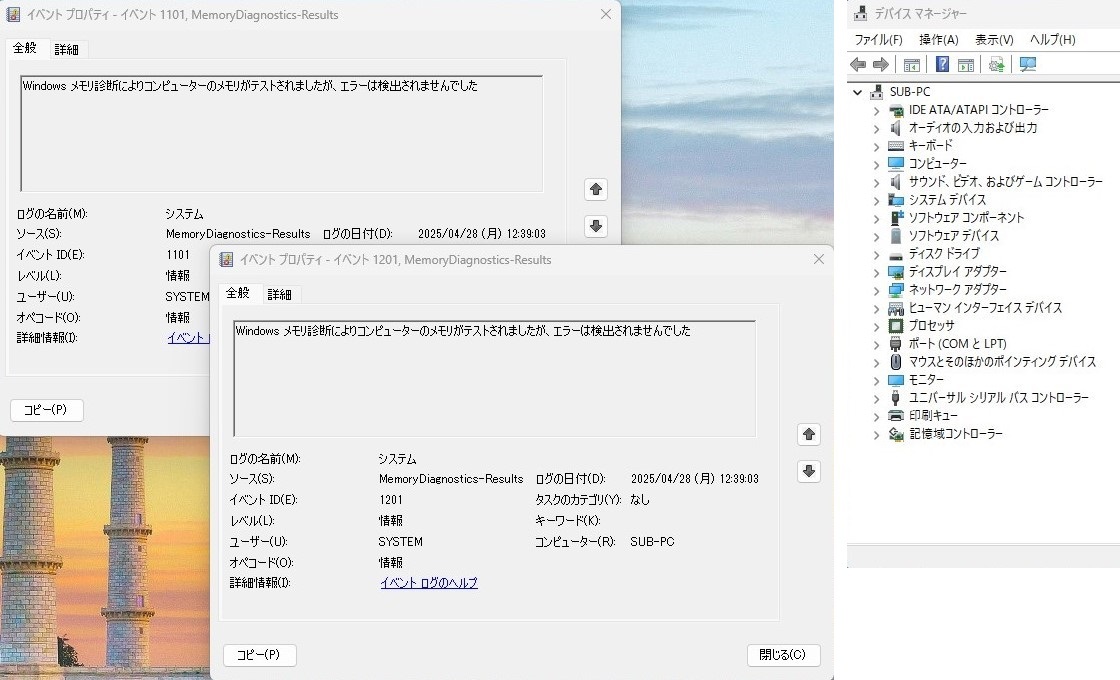Click the update driver software toolbar icon
The height and width of the screenshot is (680, 1120).
(x=996, y=65)
